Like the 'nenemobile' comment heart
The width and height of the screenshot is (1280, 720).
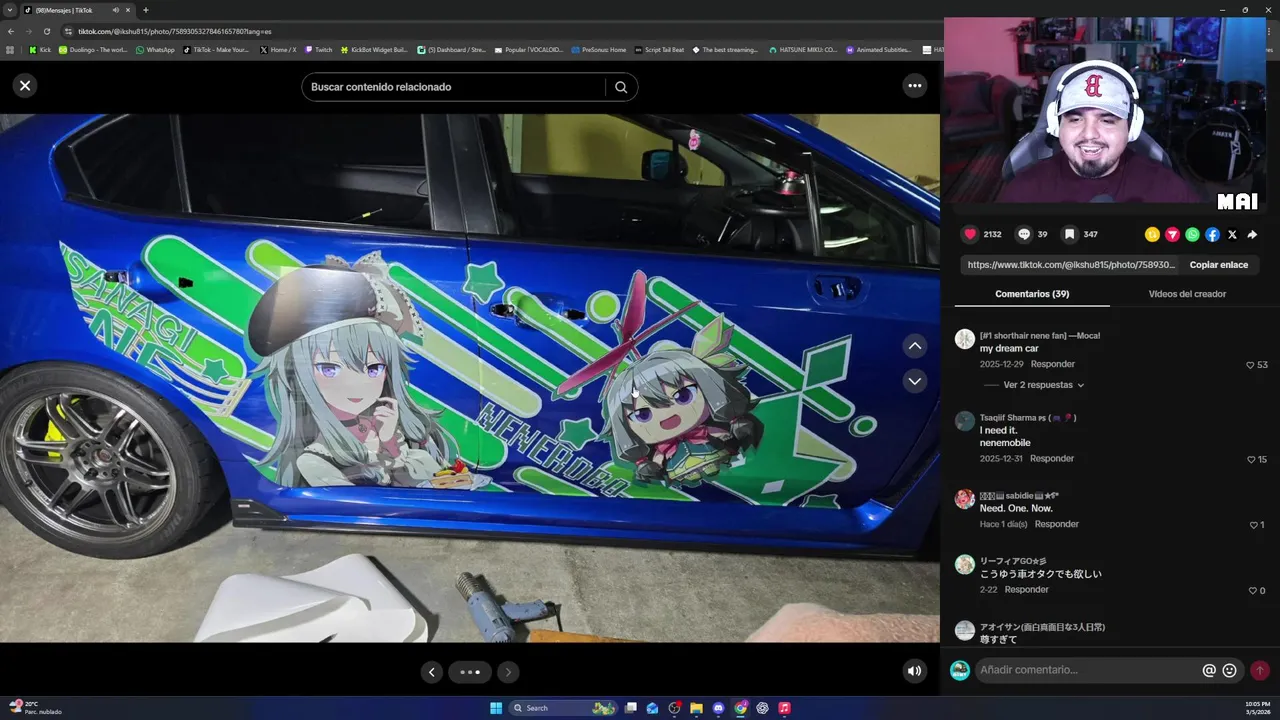point(1250,459)
